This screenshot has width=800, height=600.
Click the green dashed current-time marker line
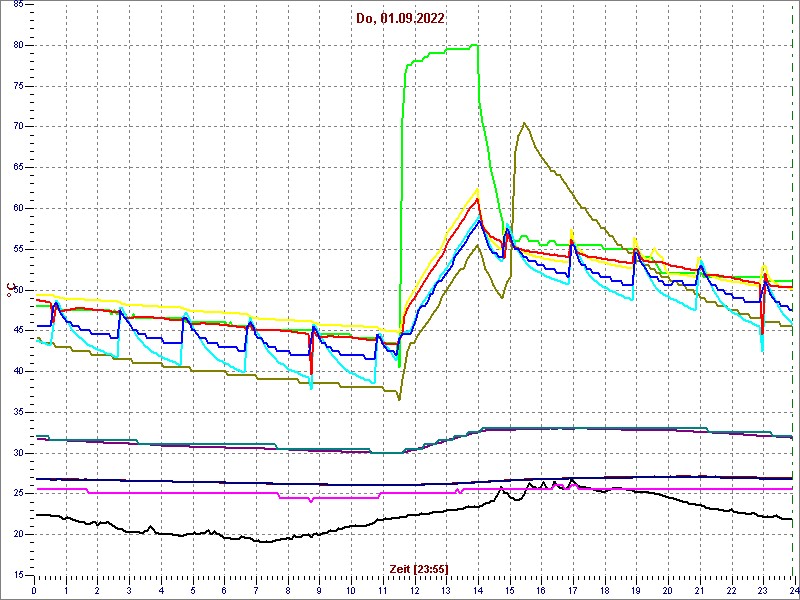tap(792, 291)
